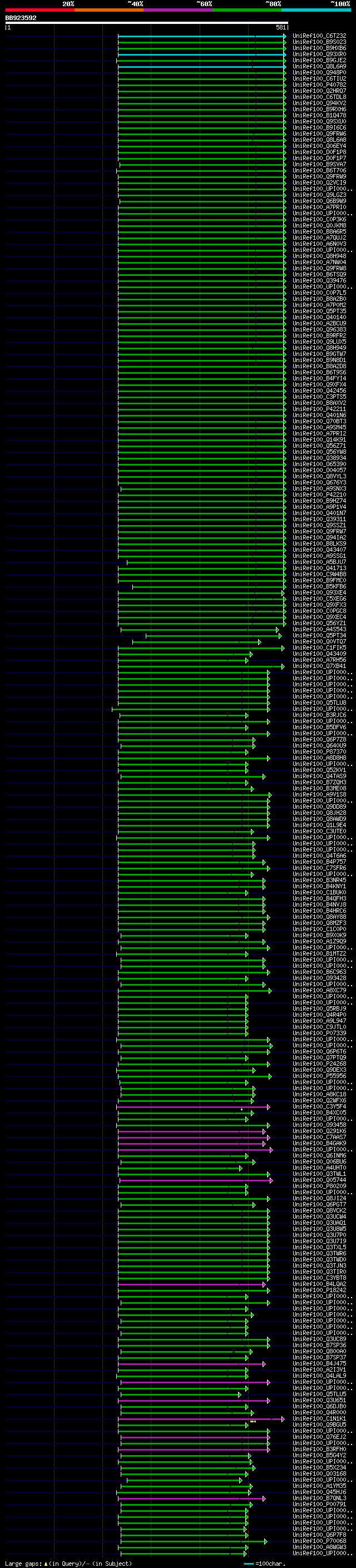Select hit label UniRef100_A7PRI0
Screen dimensions: 356x1568
(x=319, y=207)
